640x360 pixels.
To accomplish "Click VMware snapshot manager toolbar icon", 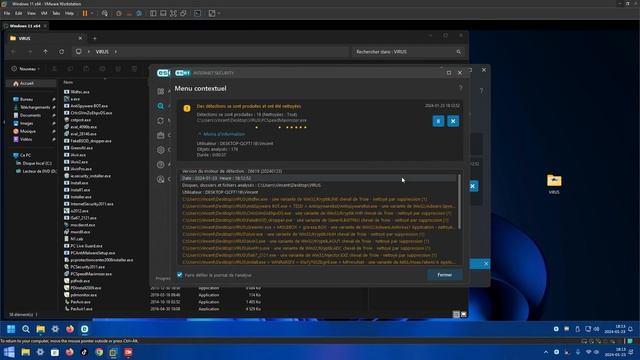I will click(139, 13).
